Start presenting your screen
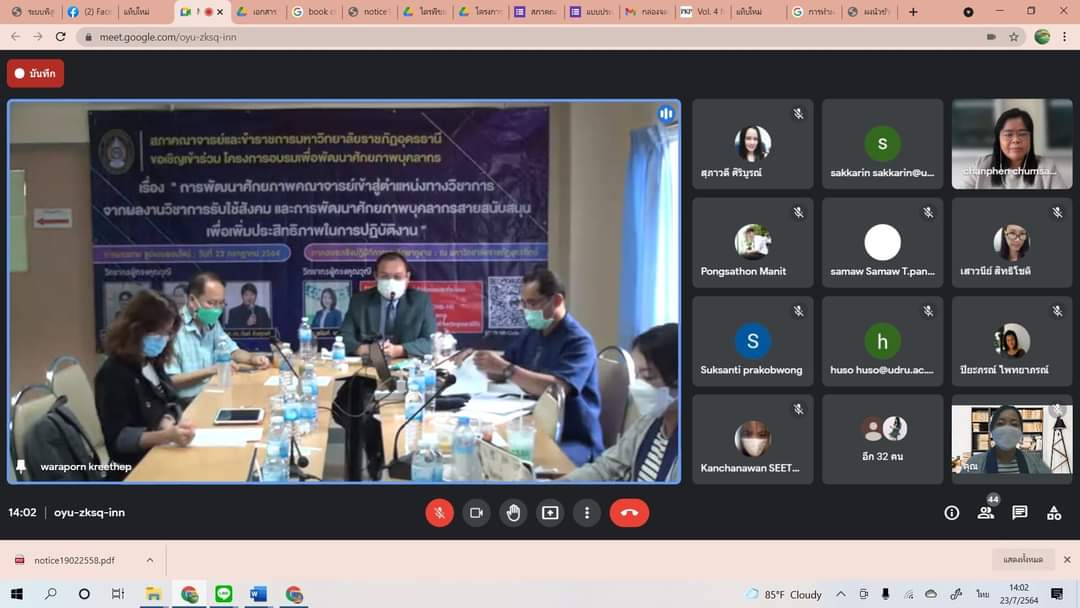Viewport: 1080px width, 608px height. pos(550,513)
